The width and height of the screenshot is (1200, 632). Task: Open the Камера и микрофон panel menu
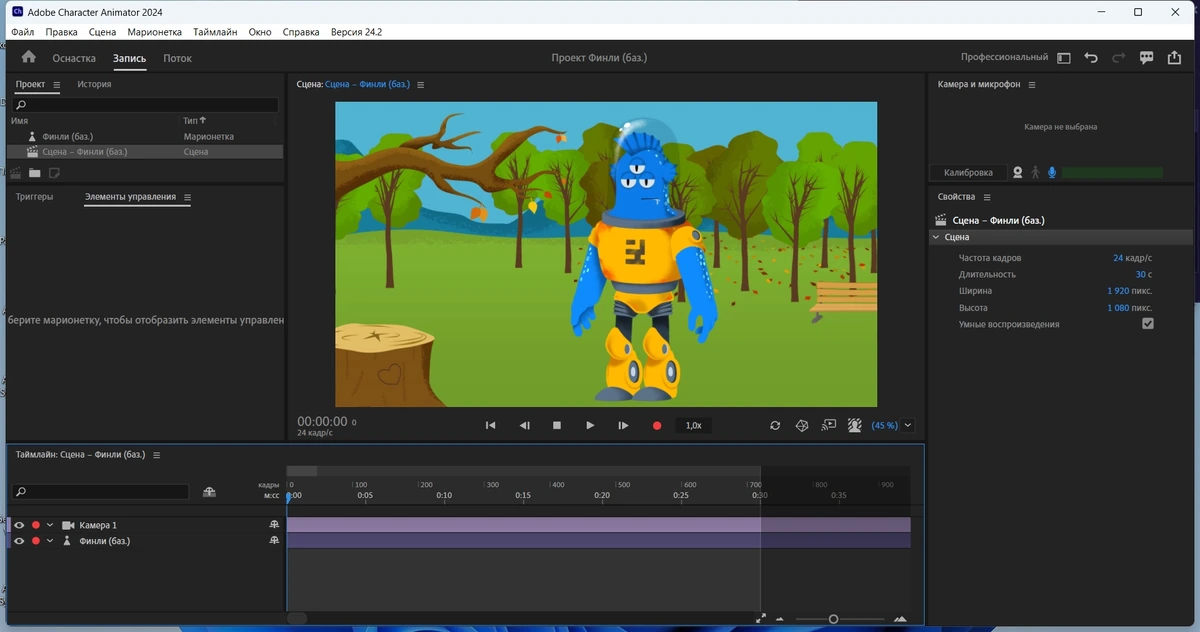(x=1032, y=85)
